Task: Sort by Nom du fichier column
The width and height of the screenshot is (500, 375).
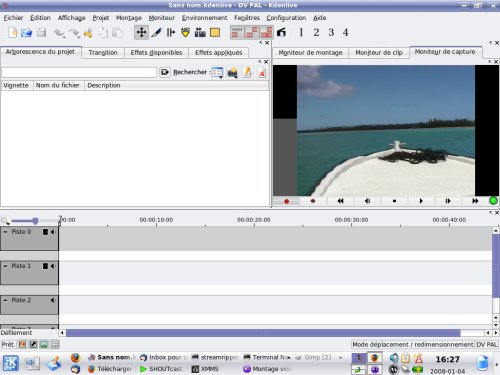Action: point(58,85)
